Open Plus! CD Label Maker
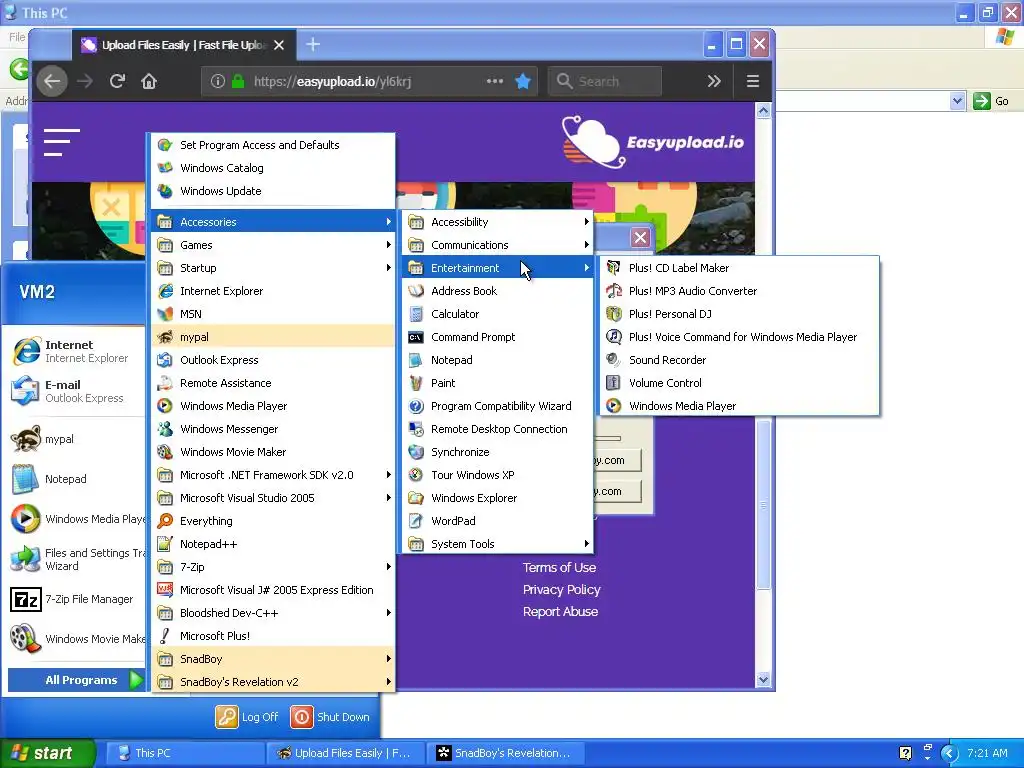This screenshot has width=1024, height=768. coord(739,268)
